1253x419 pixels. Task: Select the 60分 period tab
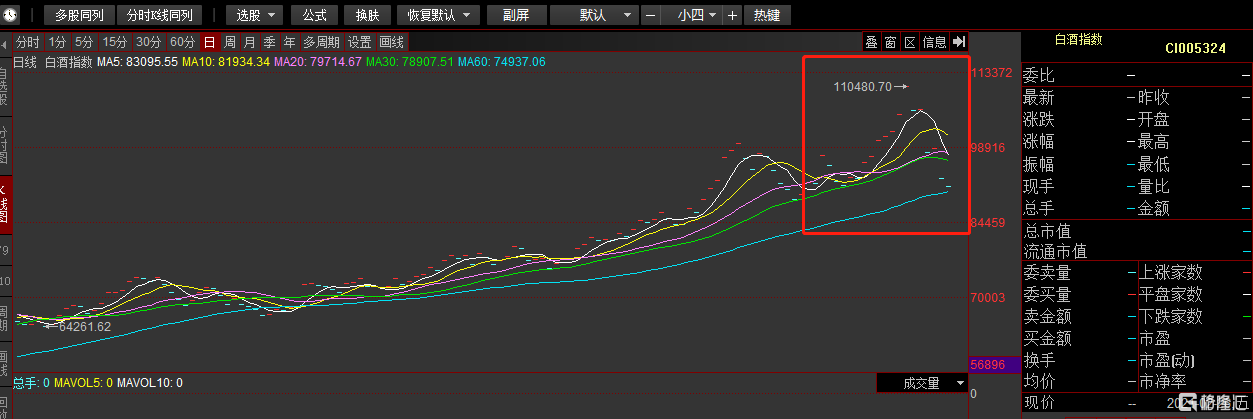182,42
